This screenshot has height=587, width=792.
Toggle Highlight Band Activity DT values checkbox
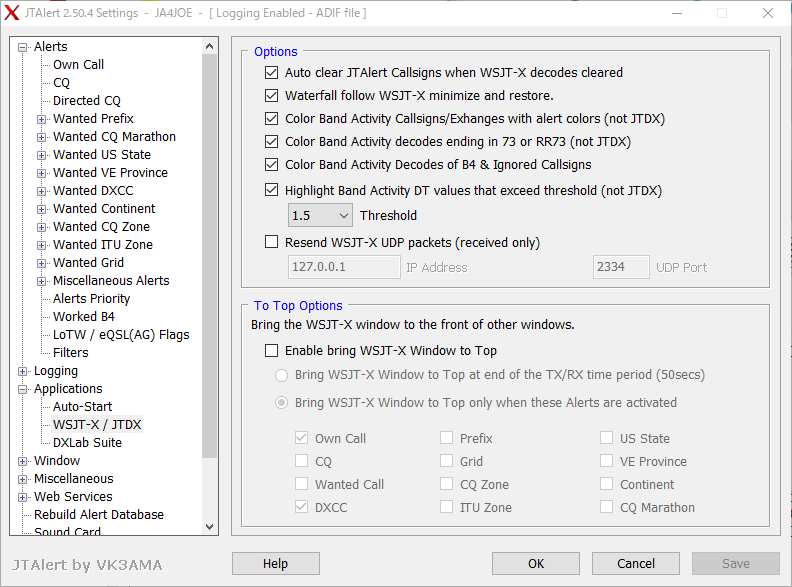point(271,190)
